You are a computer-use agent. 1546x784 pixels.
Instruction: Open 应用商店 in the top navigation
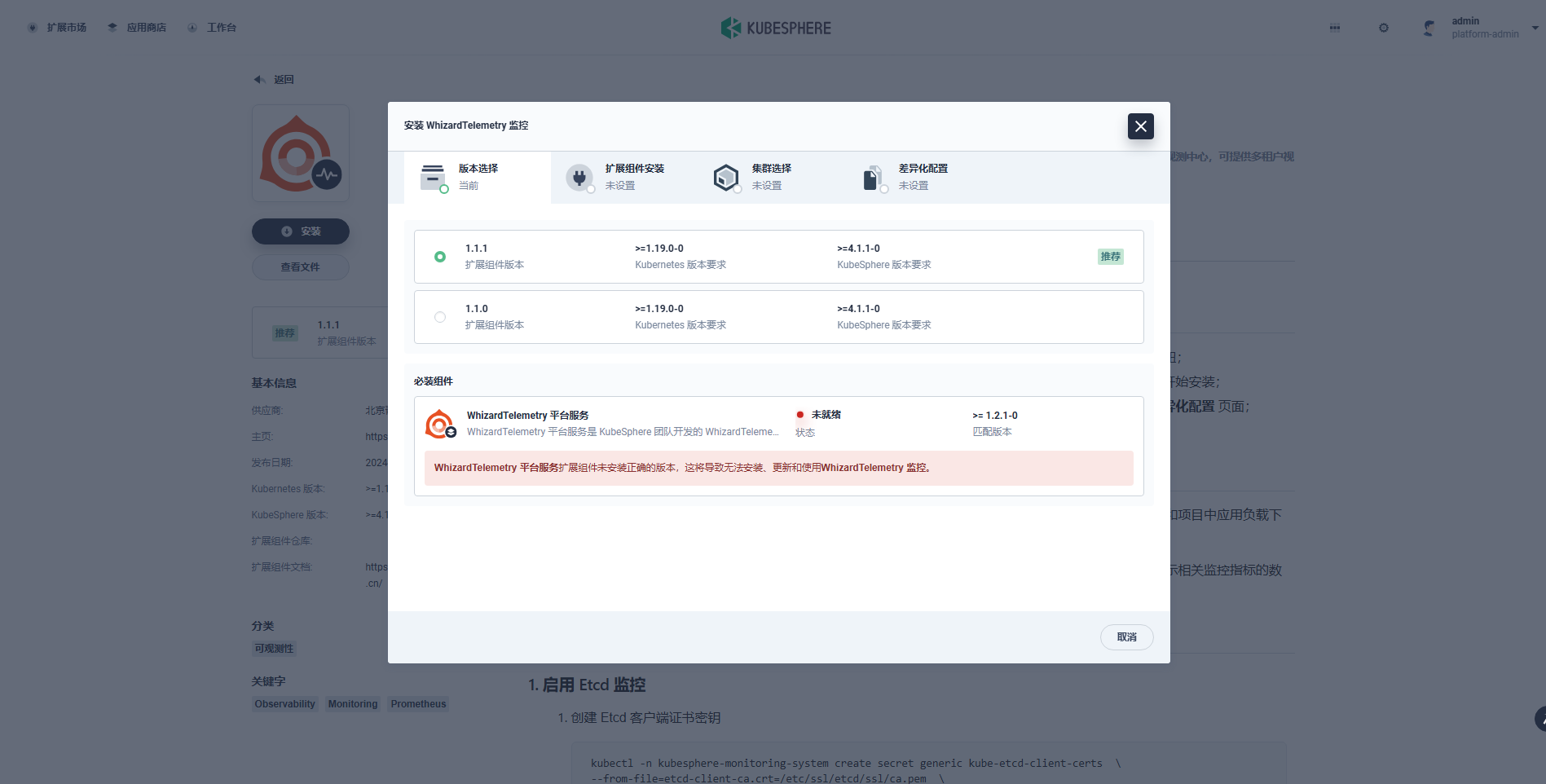point(137,28)
